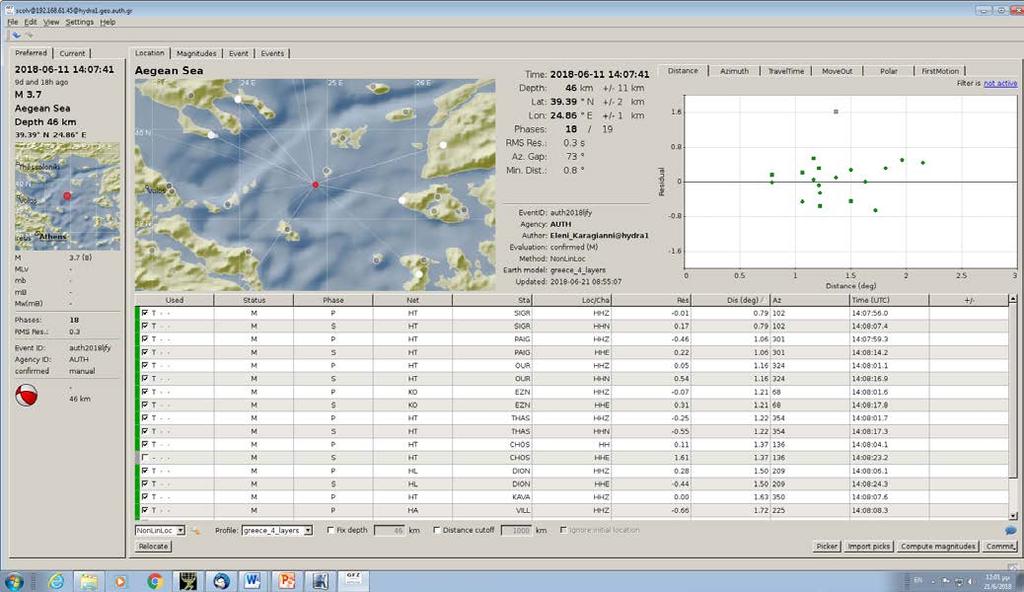1024x592 pixels.
Task: Click the blue speech bubble icon above Commit
Action: [1010, 530]
